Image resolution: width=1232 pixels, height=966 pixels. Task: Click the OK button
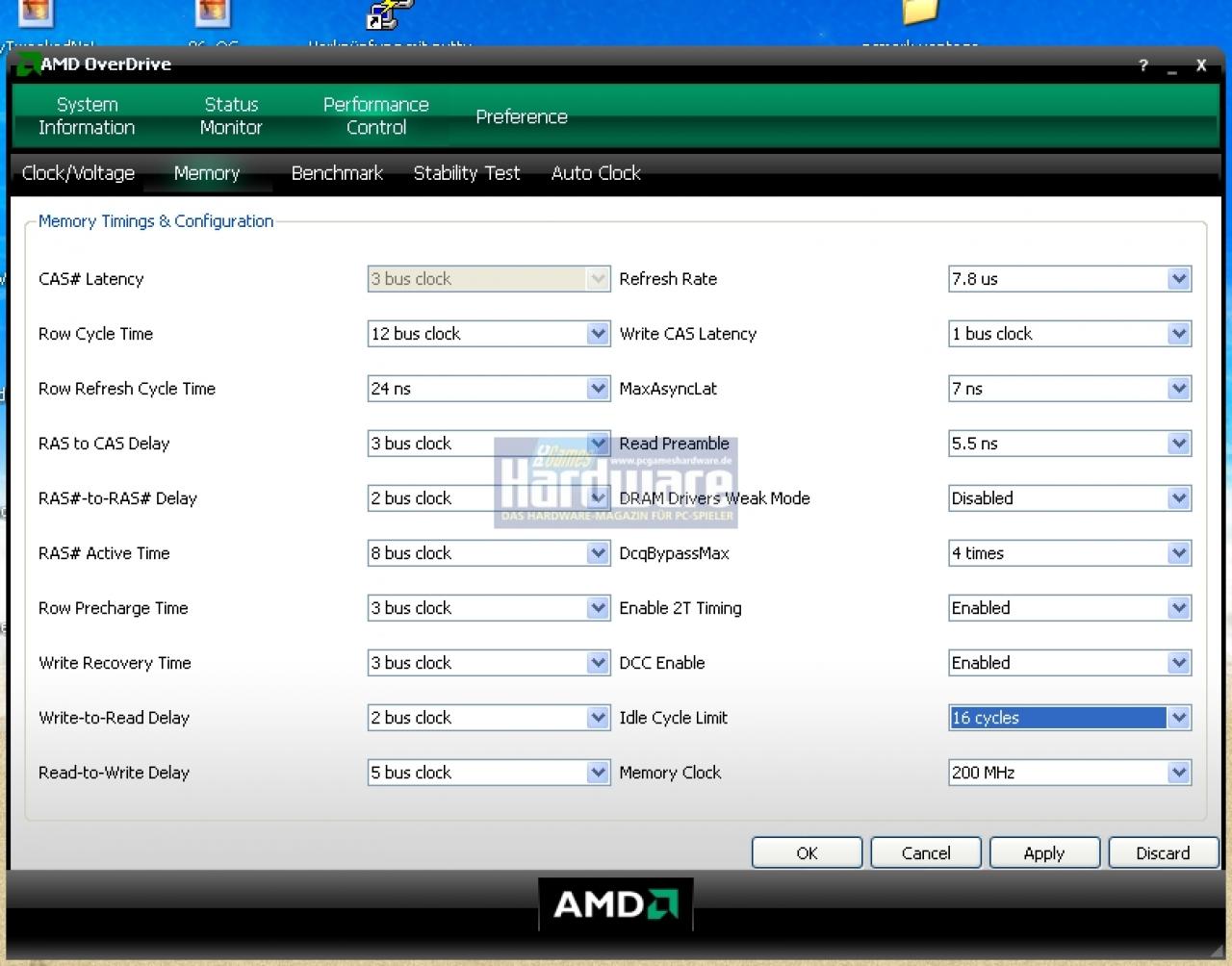[x=807, y=853]
